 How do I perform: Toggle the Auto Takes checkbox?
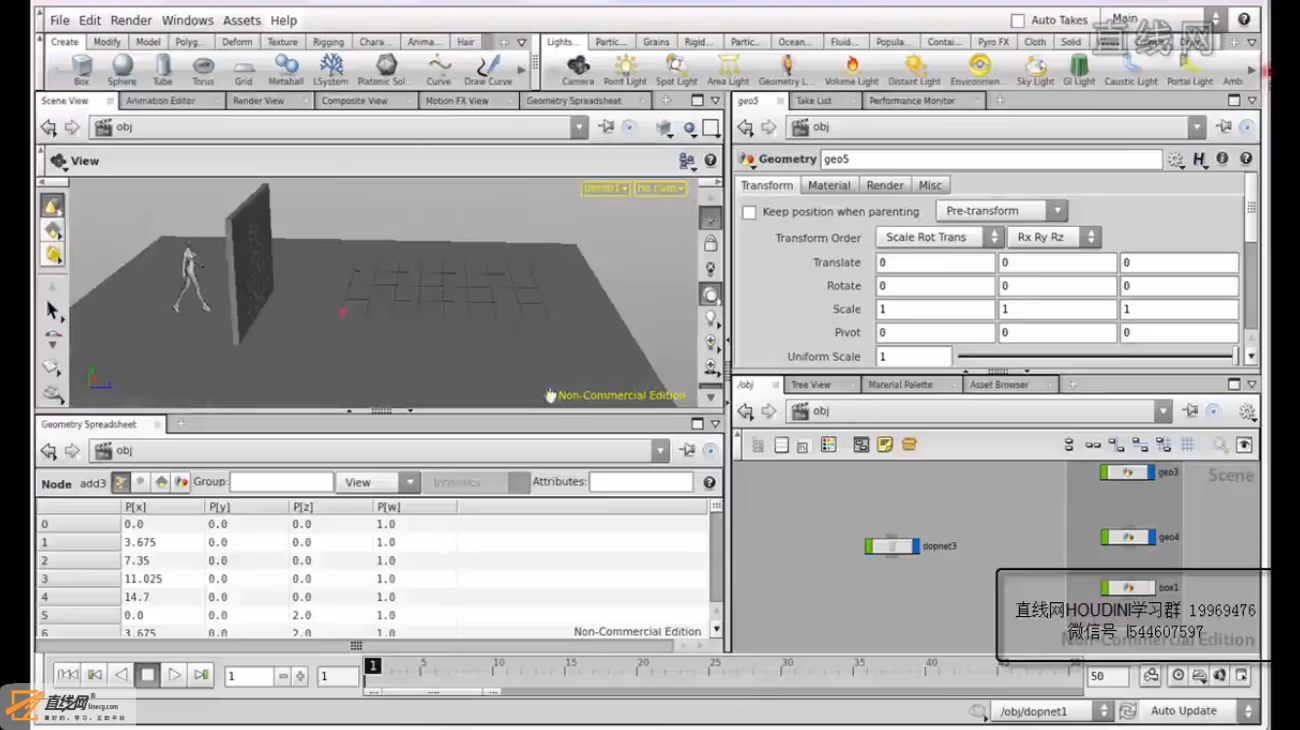click(1018, 20)
